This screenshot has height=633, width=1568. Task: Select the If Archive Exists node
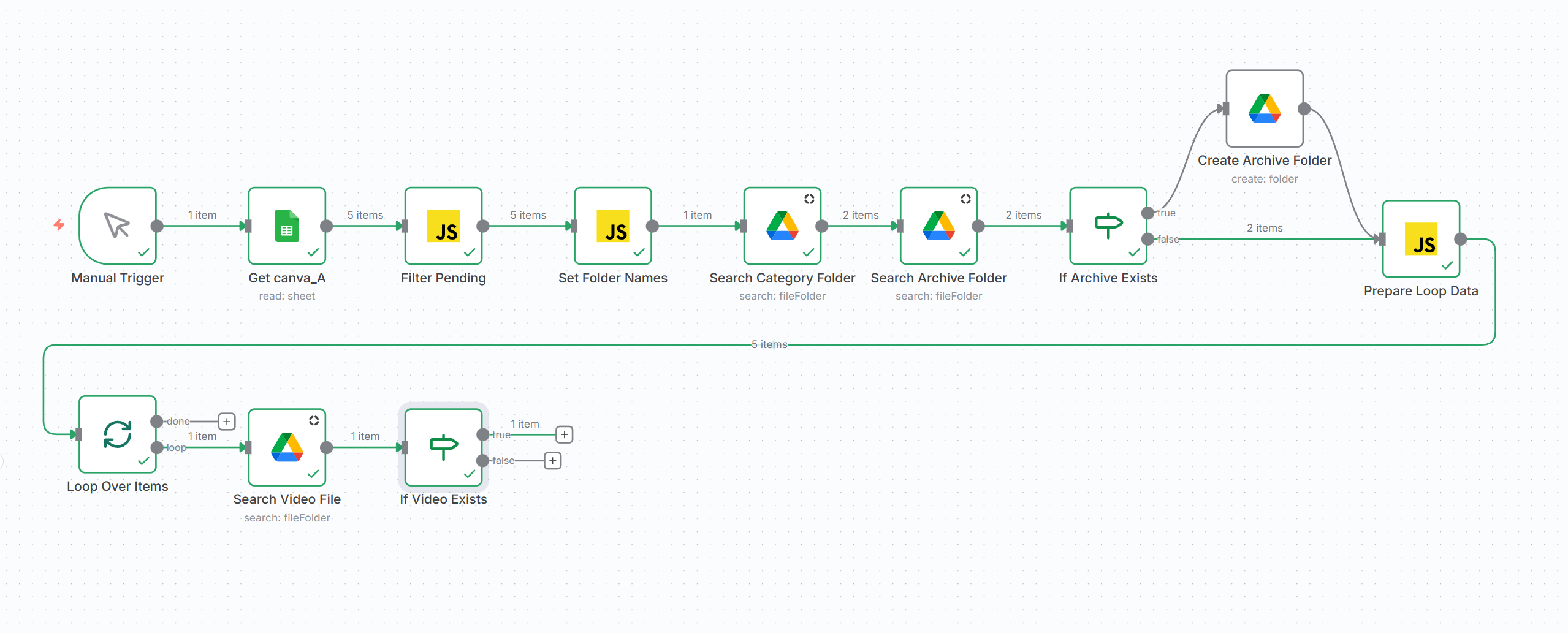(1108, 226)
